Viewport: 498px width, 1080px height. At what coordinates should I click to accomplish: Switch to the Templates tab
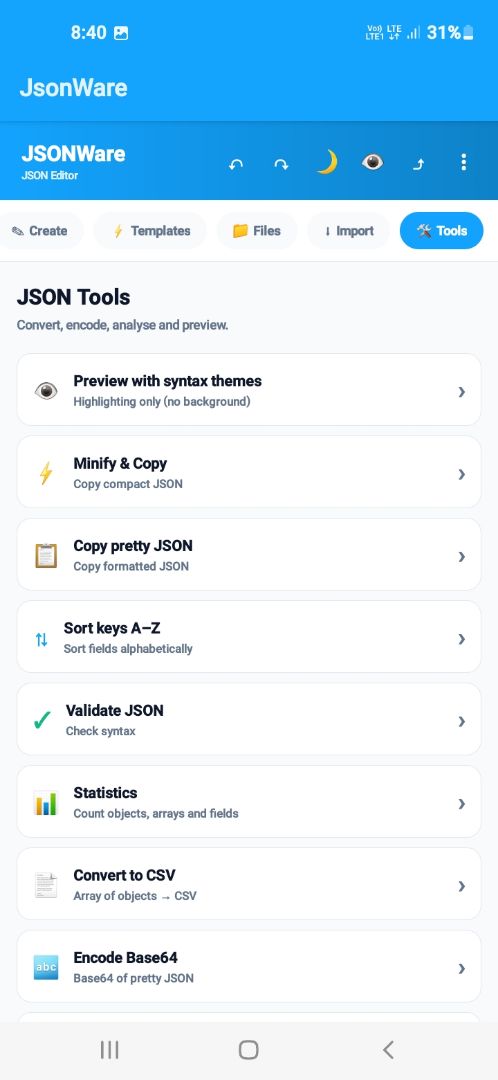150,231
